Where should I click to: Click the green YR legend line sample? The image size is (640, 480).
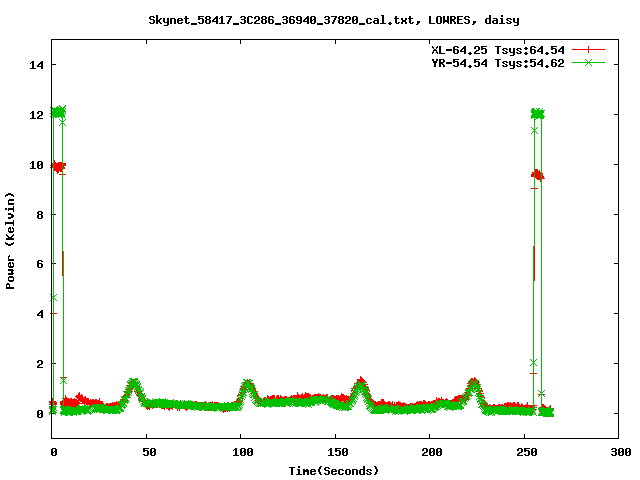[588, 62]
